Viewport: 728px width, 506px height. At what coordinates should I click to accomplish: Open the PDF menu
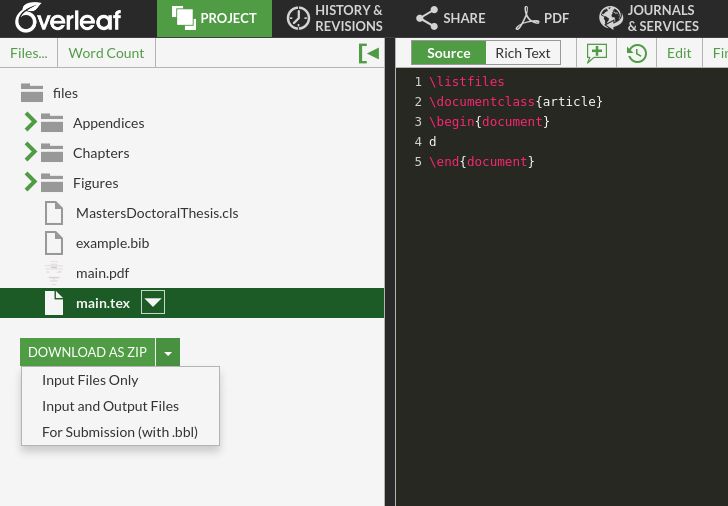[542, 19]
